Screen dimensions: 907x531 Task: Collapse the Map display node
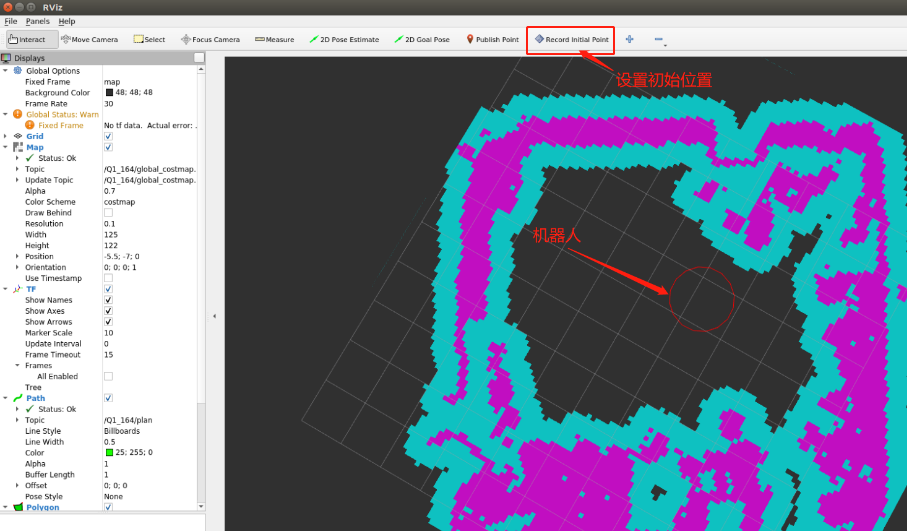6,147
